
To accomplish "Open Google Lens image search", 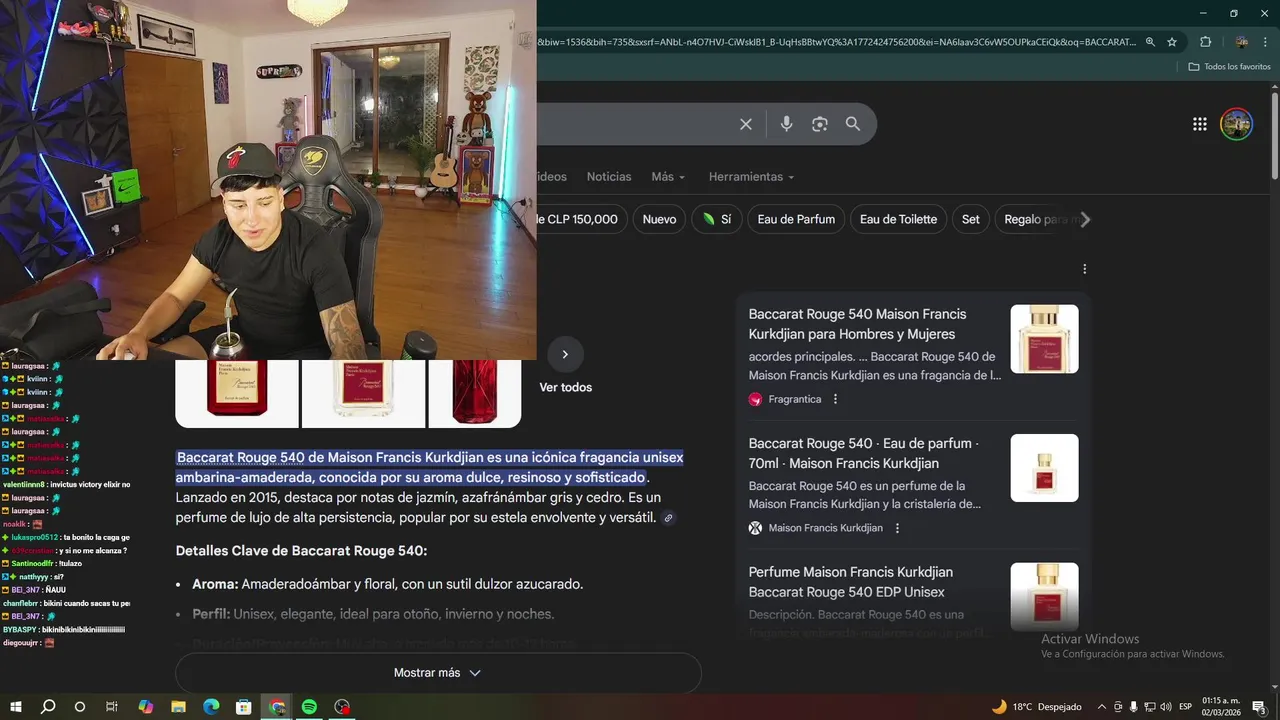I will (820, 124).
